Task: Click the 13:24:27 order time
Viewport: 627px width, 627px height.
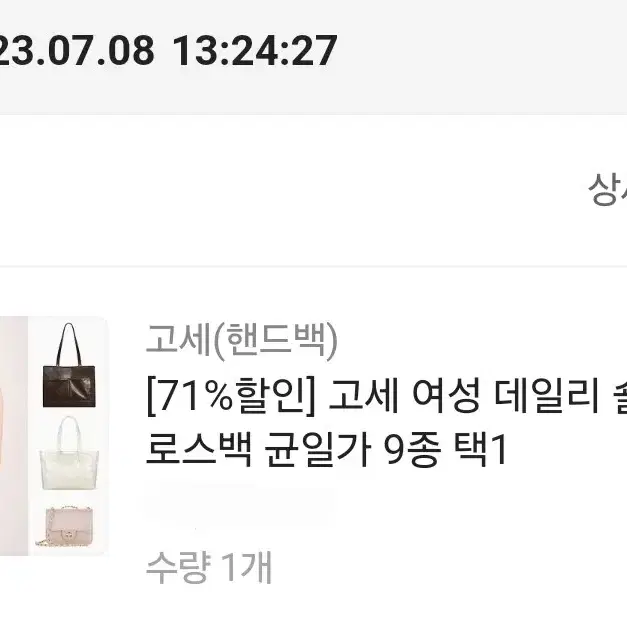Action: [x=255, y=50]
